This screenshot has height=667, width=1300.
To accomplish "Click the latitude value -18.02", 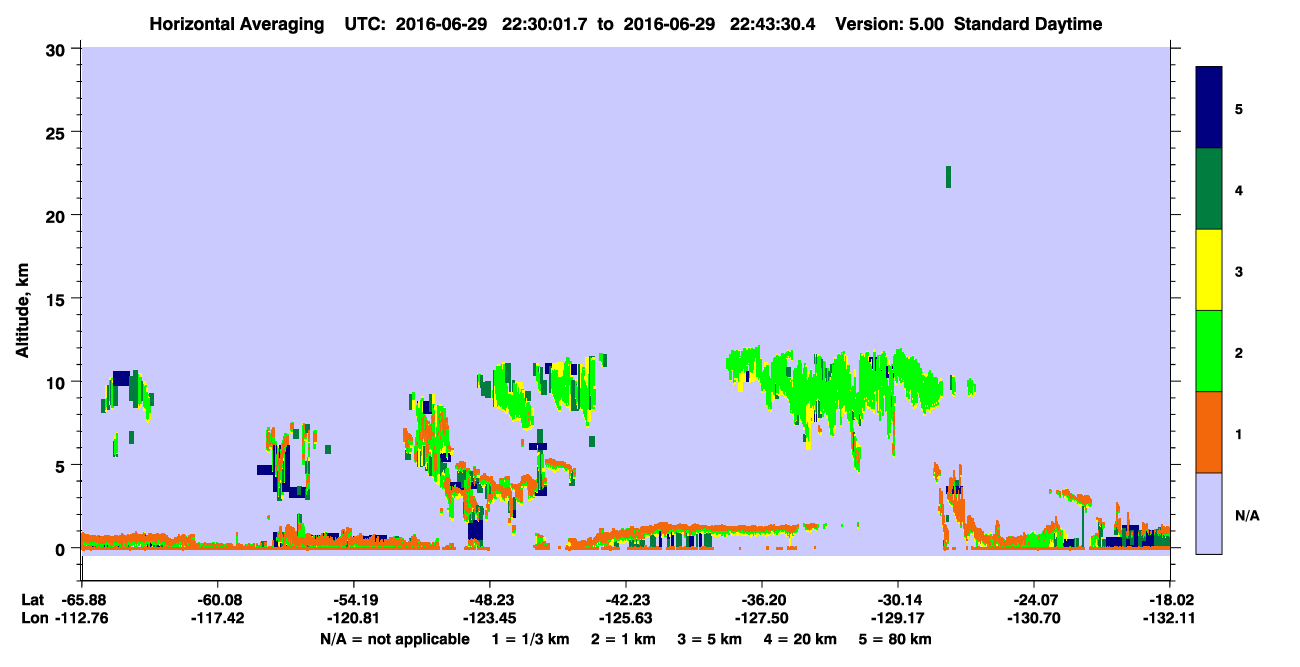I will tap(1170, 600).
